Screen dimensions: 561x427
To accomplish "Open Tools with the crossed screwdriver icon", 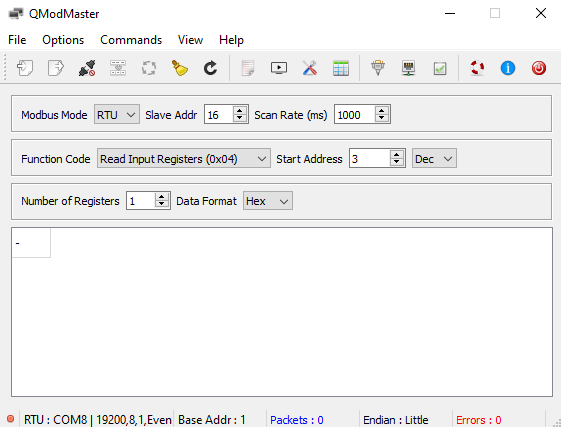I will coord(310,68).
